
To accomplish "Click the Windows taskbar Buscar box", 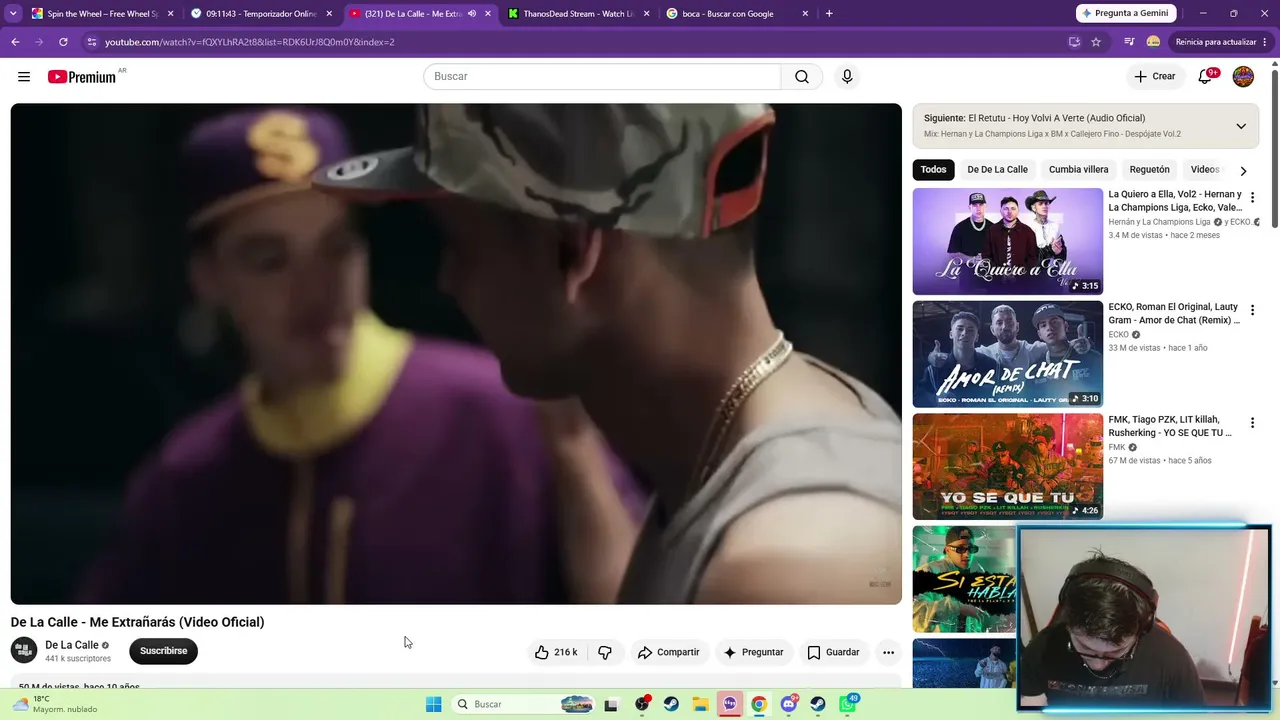I will click(x=523, y=704).
